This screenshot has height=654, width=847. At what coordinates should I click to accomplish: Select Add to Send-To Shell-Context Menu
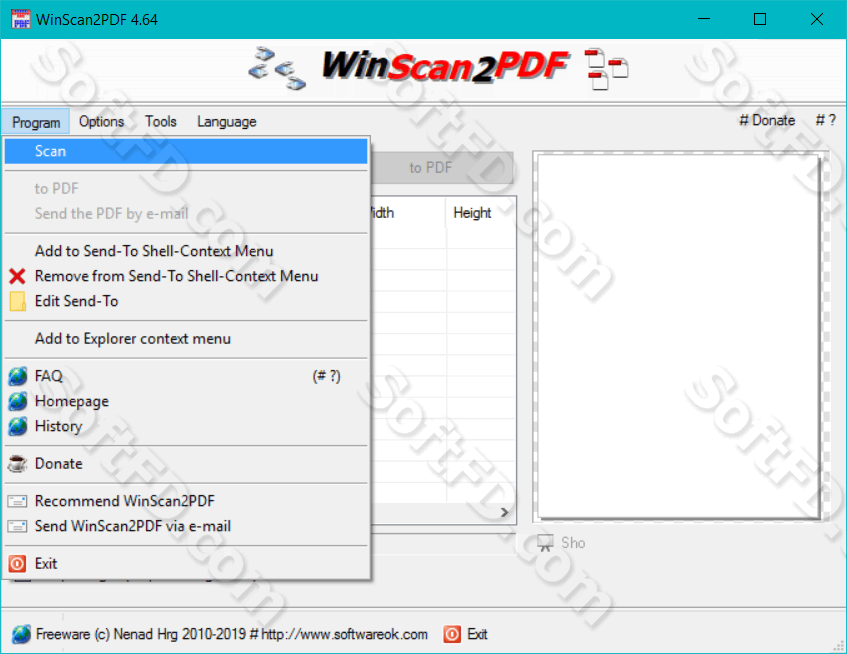click(x=186, y=251)
